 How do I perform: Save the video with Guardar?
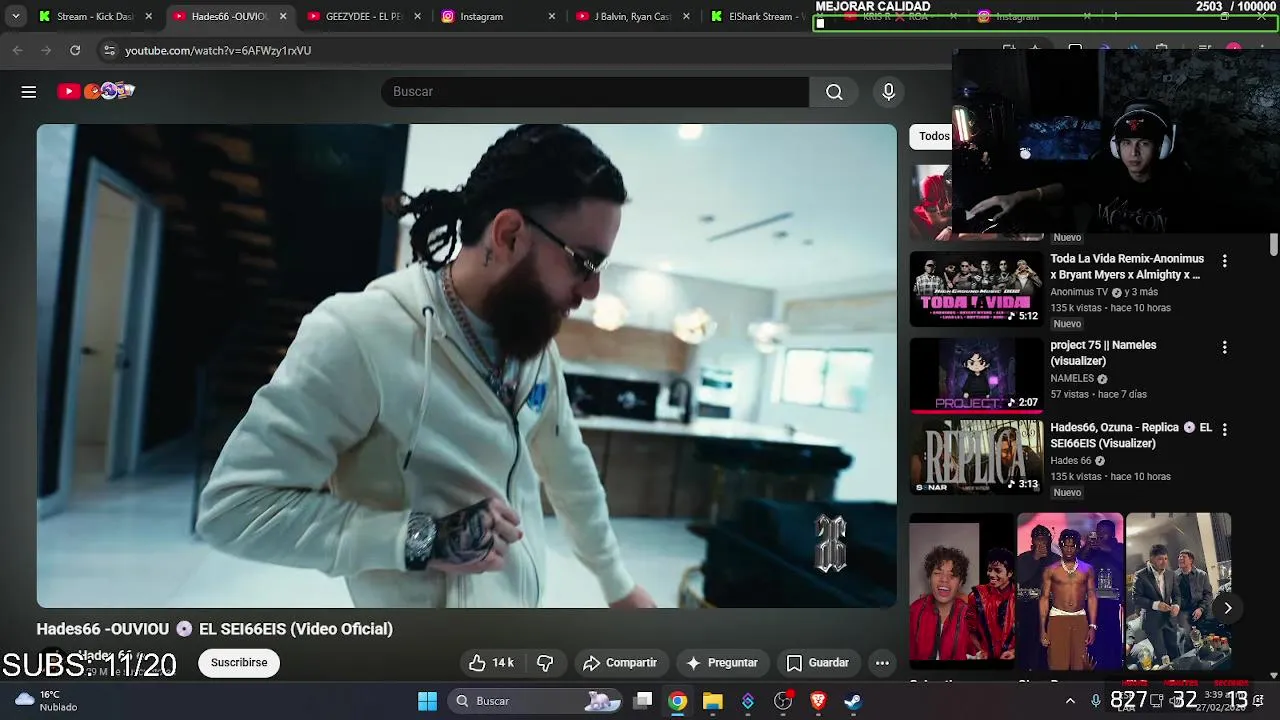[818, 663]
